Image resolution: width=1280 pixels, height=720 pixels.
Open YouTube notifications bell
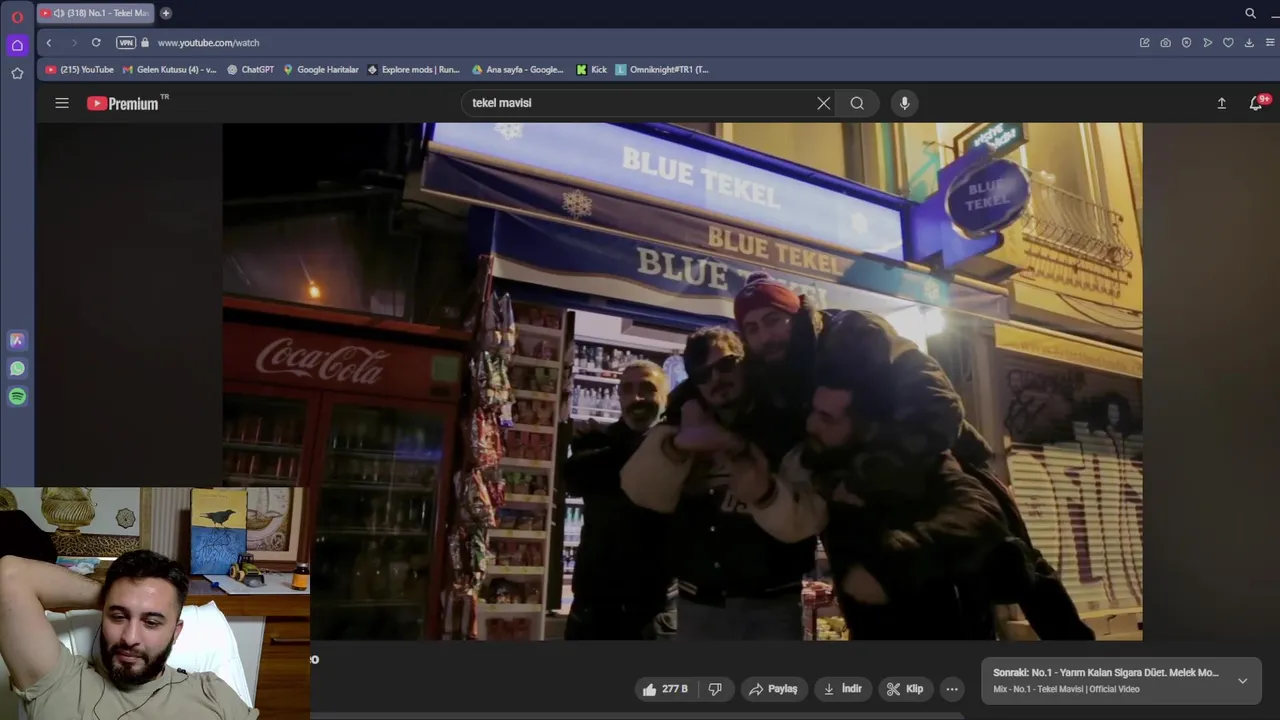(1256, 103)
